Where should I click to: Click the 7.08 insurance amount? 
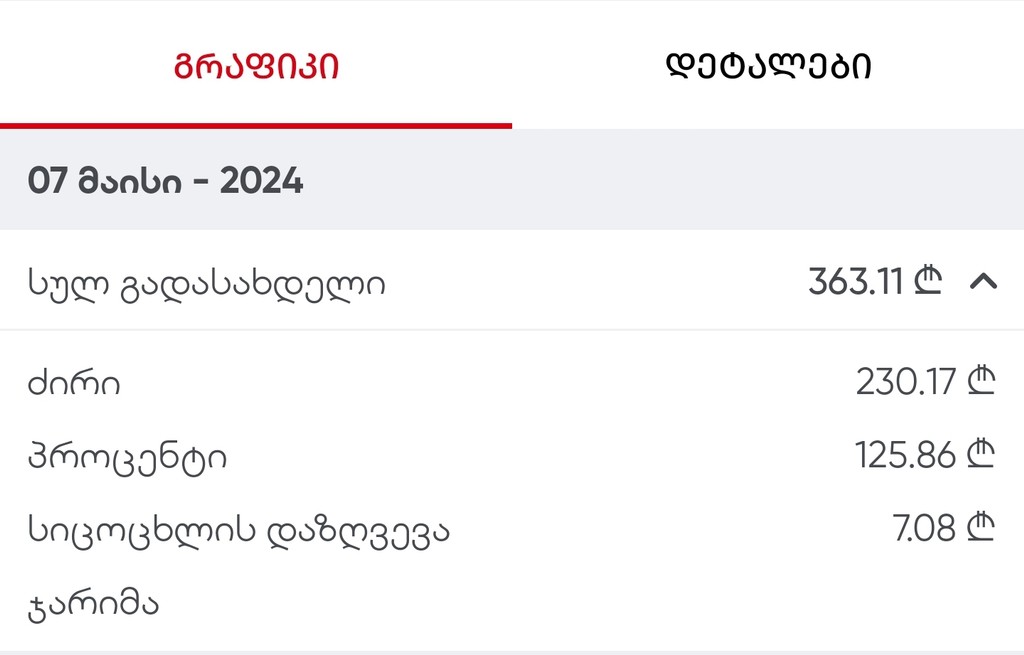[924, 528]
